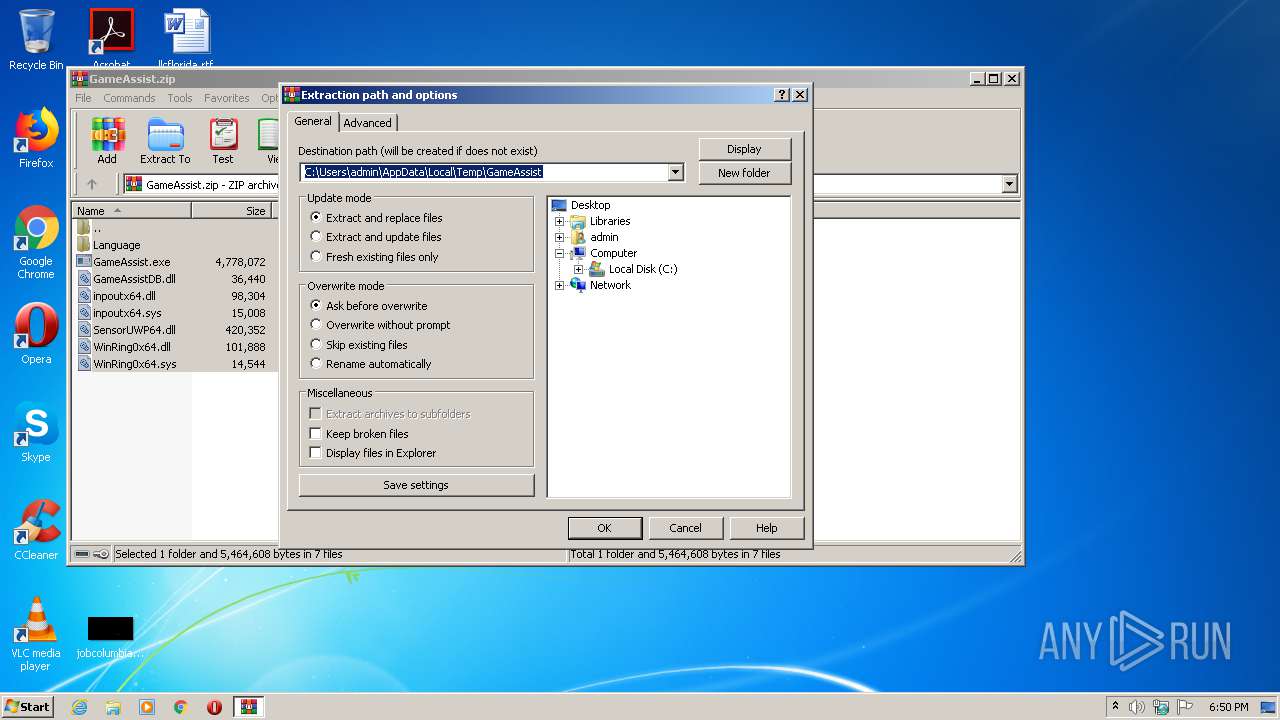Expand the Network tree node
Viewport: 1280px width, 720px height.
(560, 285)
